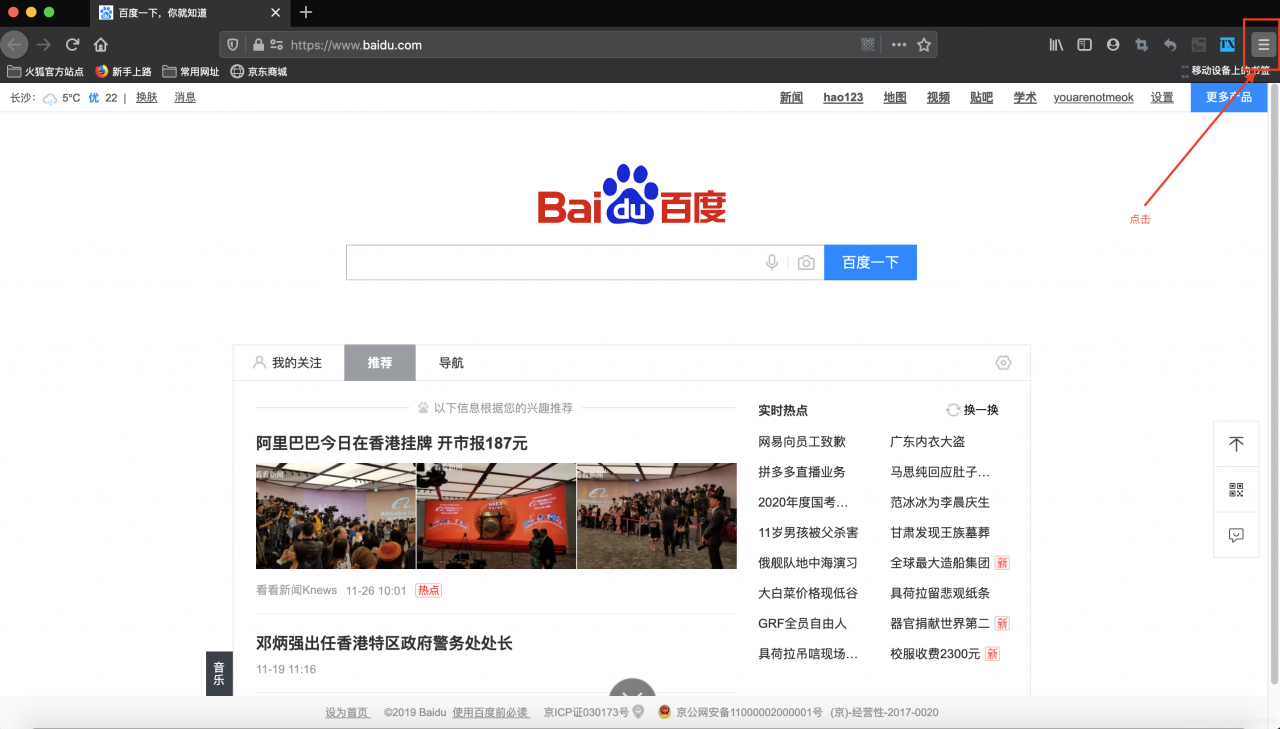The image size is (1280, 729).
Task: Open the gong thumbnail in Alibaba article
Action: click(x=496, y=516)
